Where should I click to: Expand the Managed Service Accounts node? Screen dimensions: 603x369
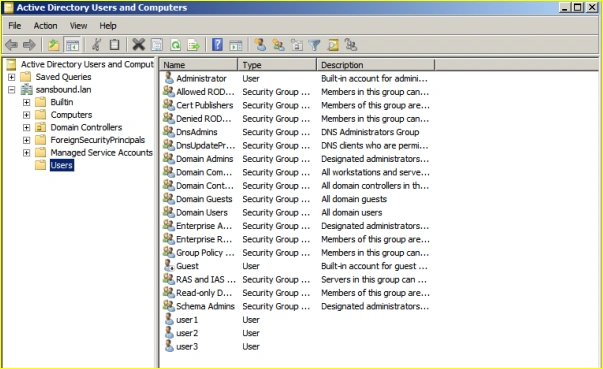26,153
